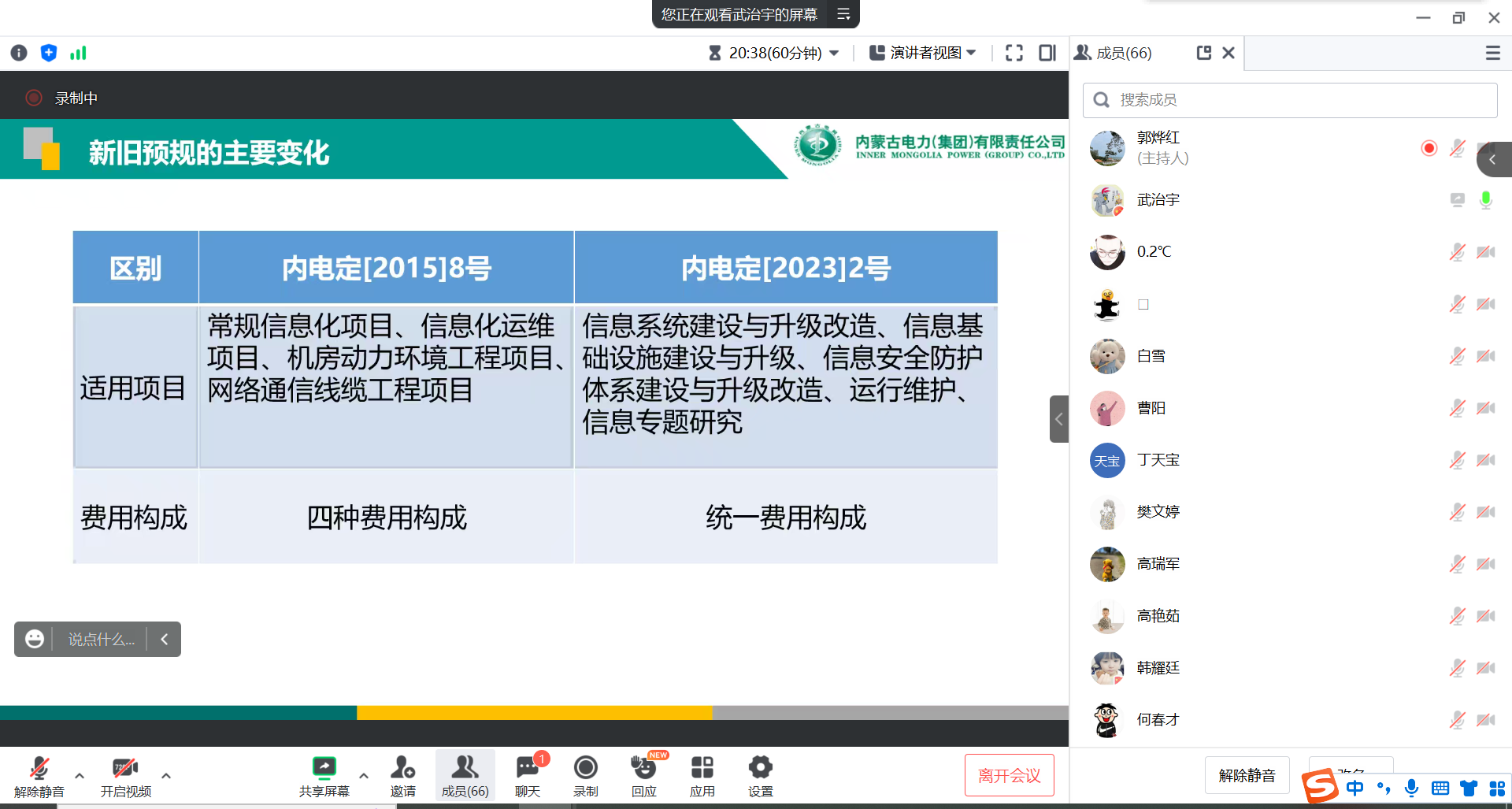This screenshot has height=809, width=1512.
Task: Click the right-edge collapse arrow tab
Action: (x=1493, y=160)
